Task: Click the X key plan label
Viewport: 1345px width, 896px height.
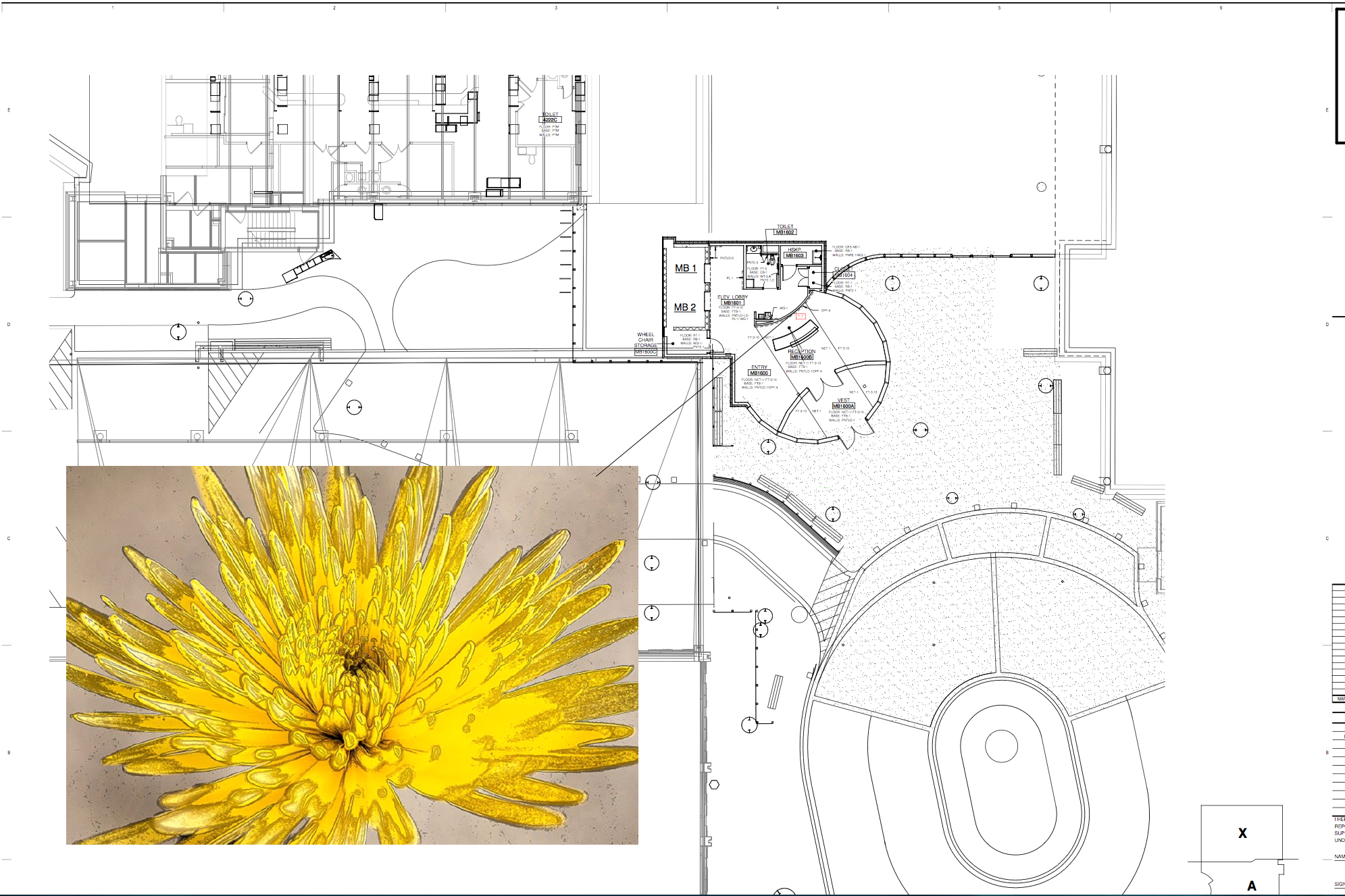Action: coord(1242,833)
